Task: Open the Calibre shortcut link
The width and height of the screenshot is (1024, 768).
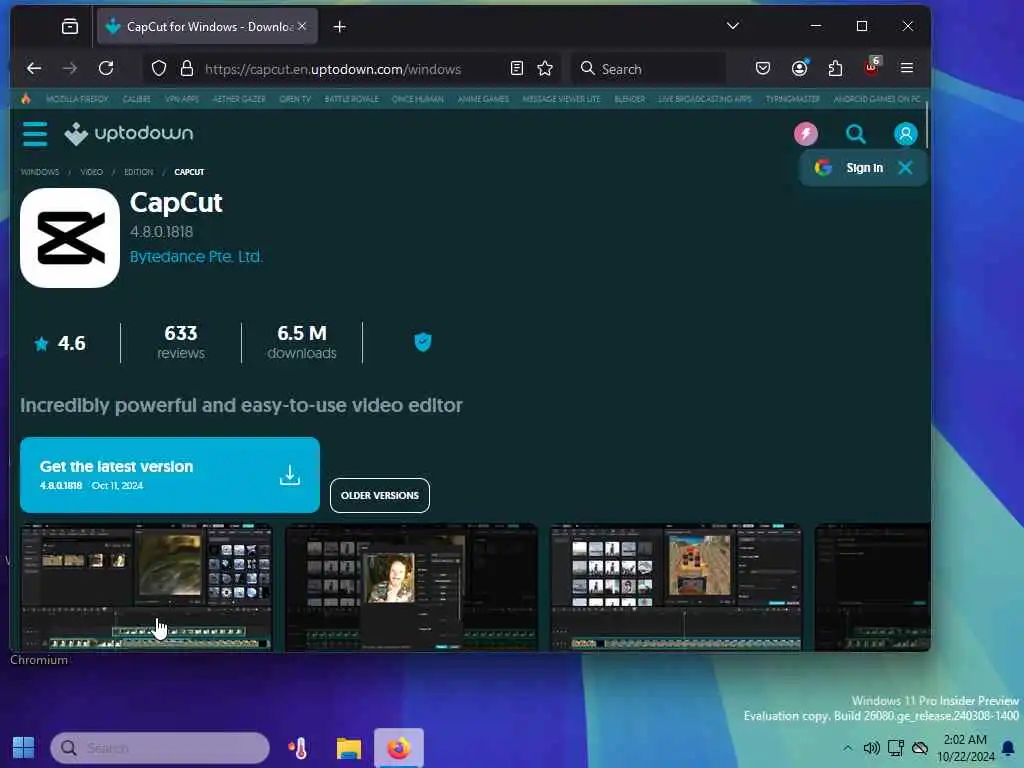Action: pyautogui.click(x=136, y=99)
